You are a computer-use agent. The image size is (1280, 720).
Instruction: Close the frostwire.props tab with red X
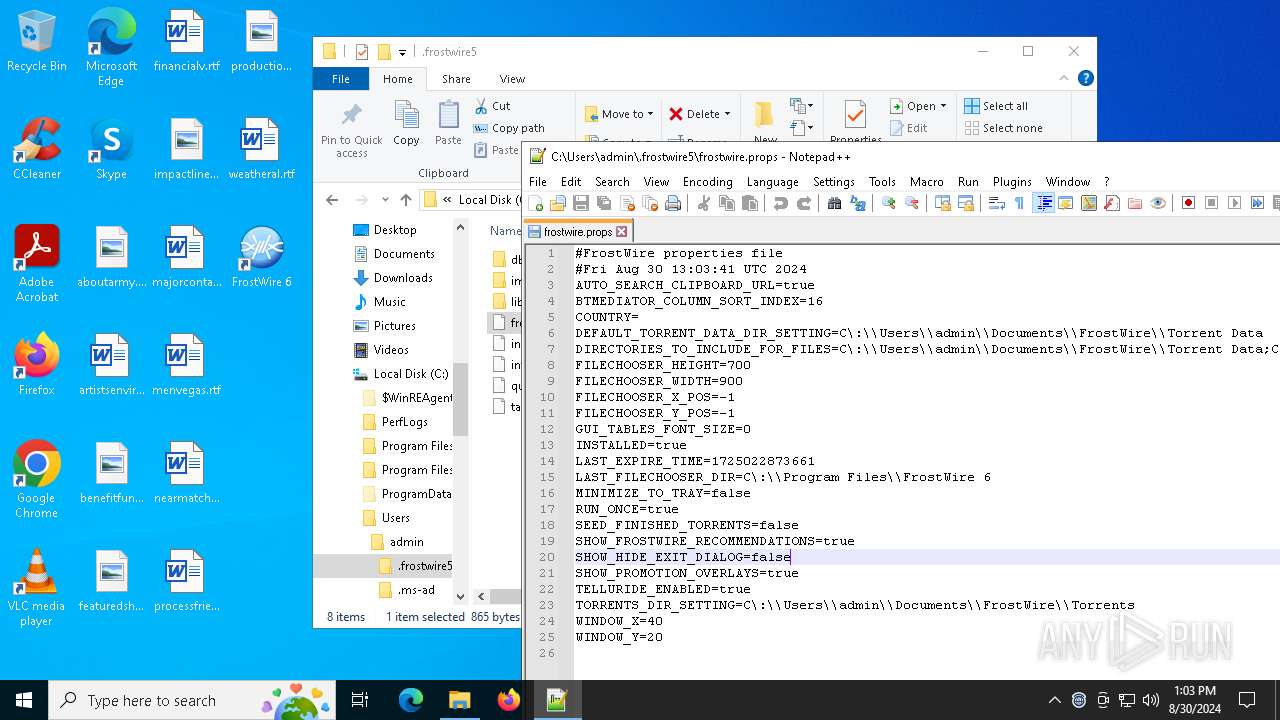tap(621, 232)
